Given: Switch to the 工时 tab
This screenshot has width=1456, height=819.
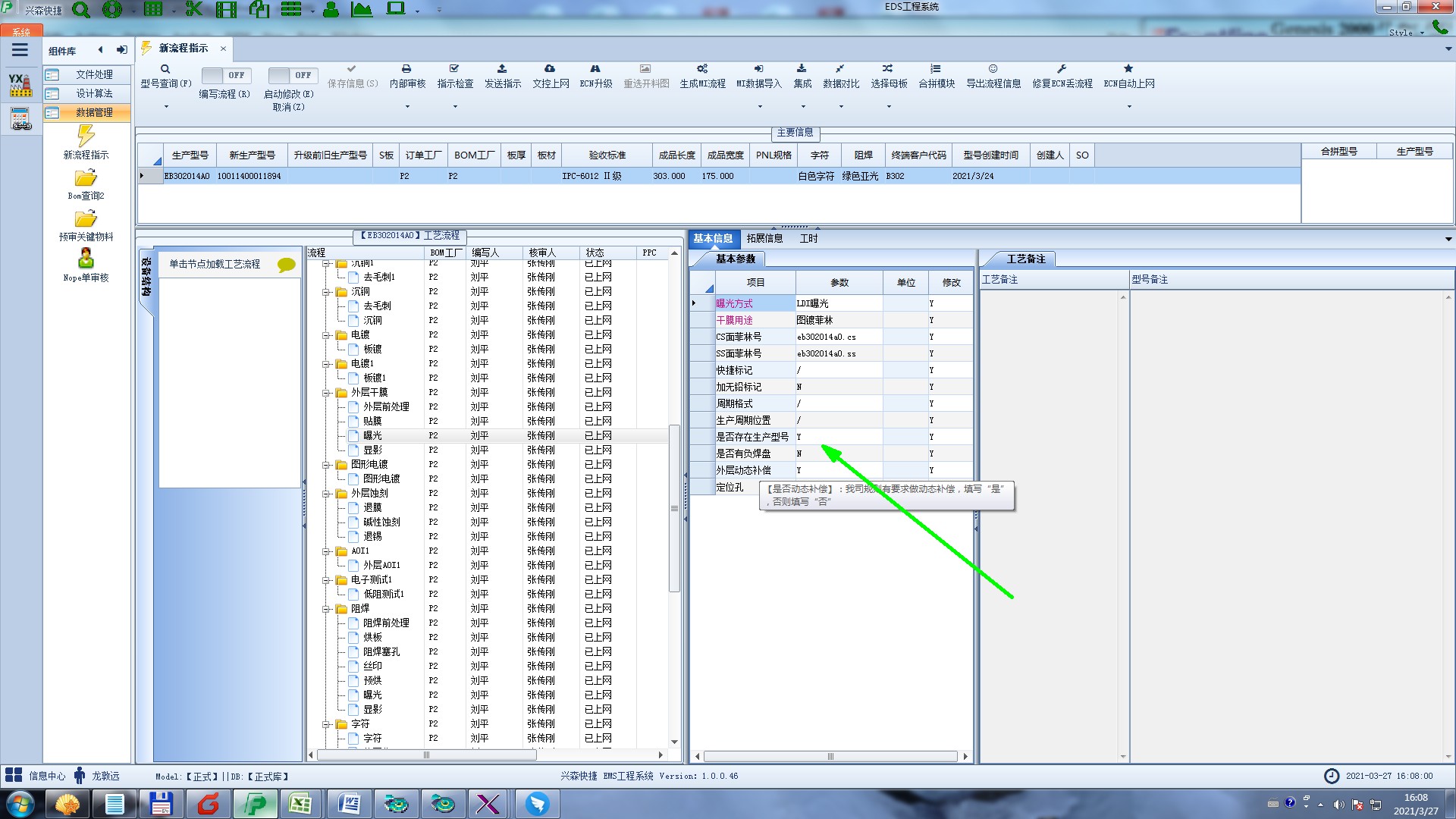Looking at the screenshot, I should (x=808, y=238).
